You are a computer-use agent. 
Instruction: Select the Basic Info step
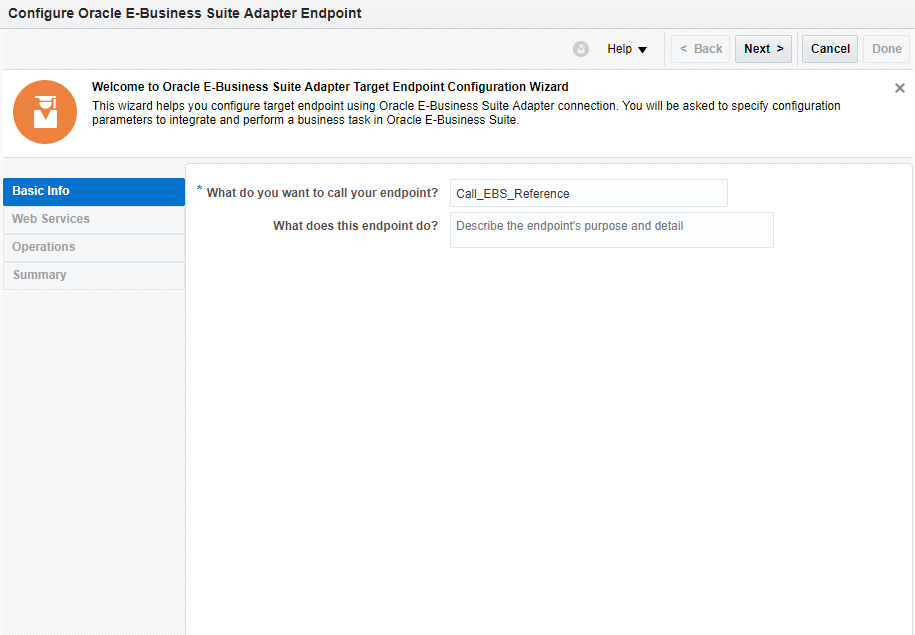[94, 191]
